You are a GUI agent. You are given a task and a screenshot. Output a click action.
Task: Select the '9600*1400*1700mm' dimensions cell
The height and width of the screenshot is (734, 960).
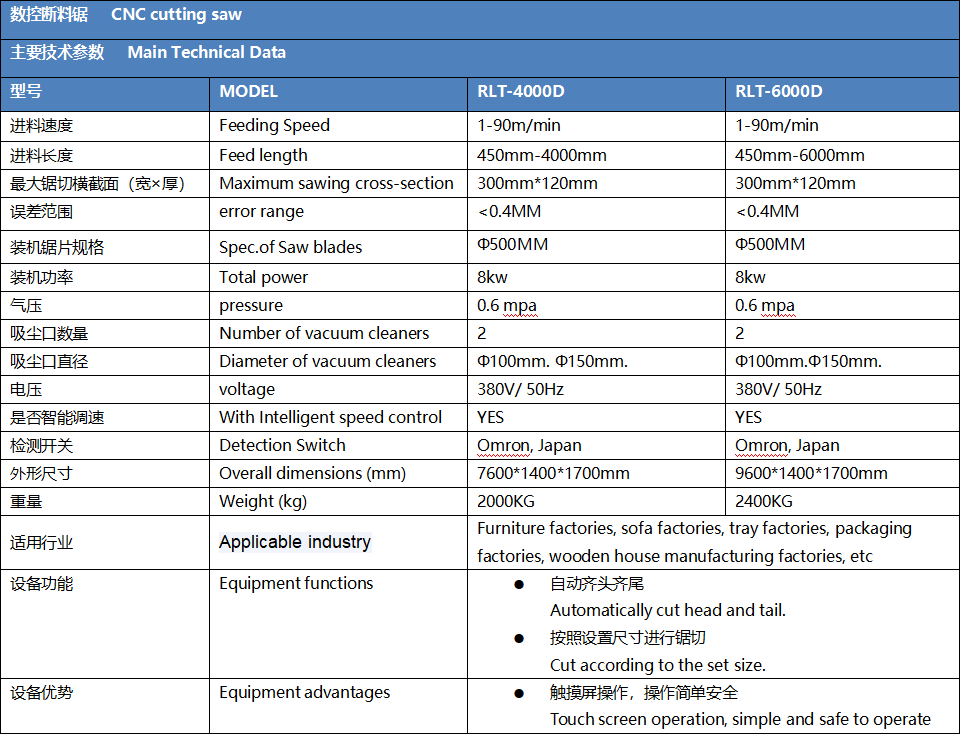click(842, 473)
